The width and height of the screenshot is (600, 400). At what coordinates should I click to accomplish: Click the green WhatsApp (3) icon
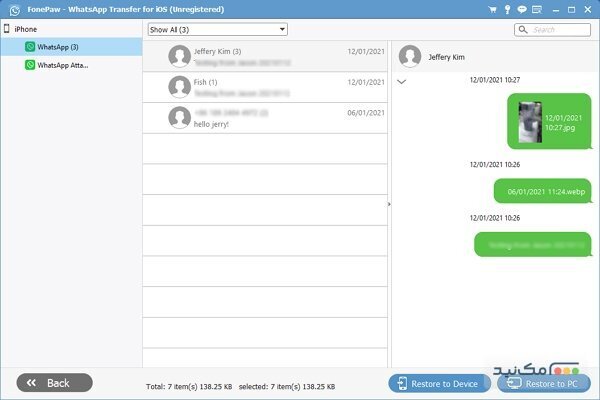pyautogui.click(x=30, y=47)
